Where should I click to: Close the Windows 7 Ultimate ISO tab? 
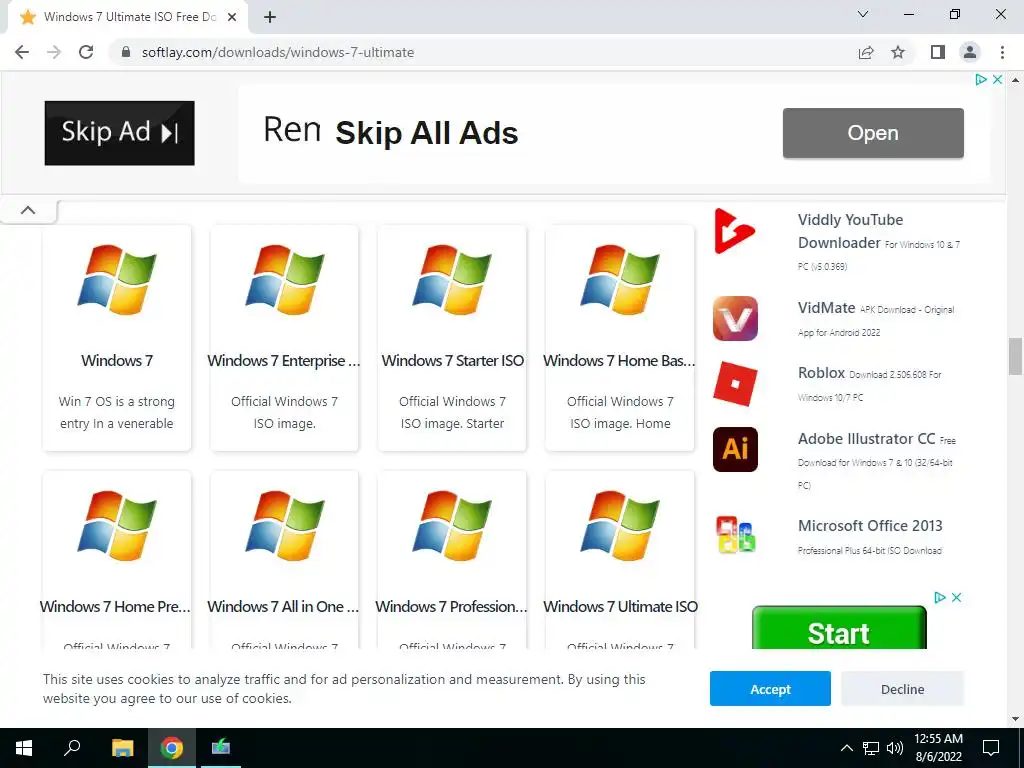232,17
